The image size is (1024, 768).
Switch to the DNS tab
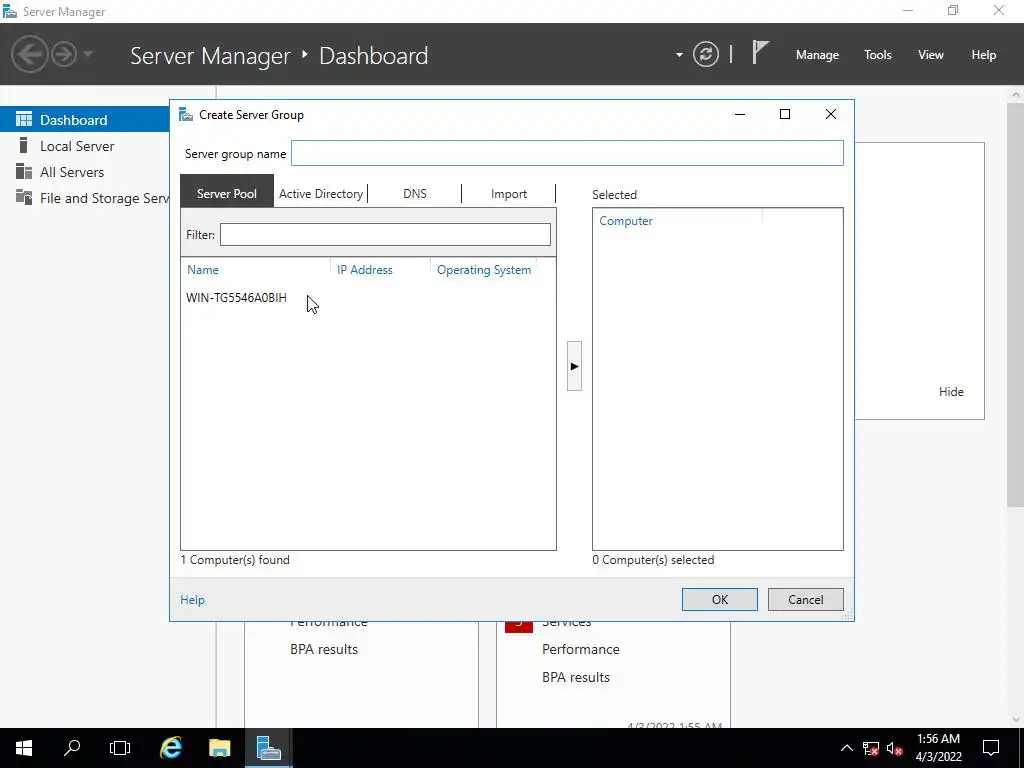415,193
